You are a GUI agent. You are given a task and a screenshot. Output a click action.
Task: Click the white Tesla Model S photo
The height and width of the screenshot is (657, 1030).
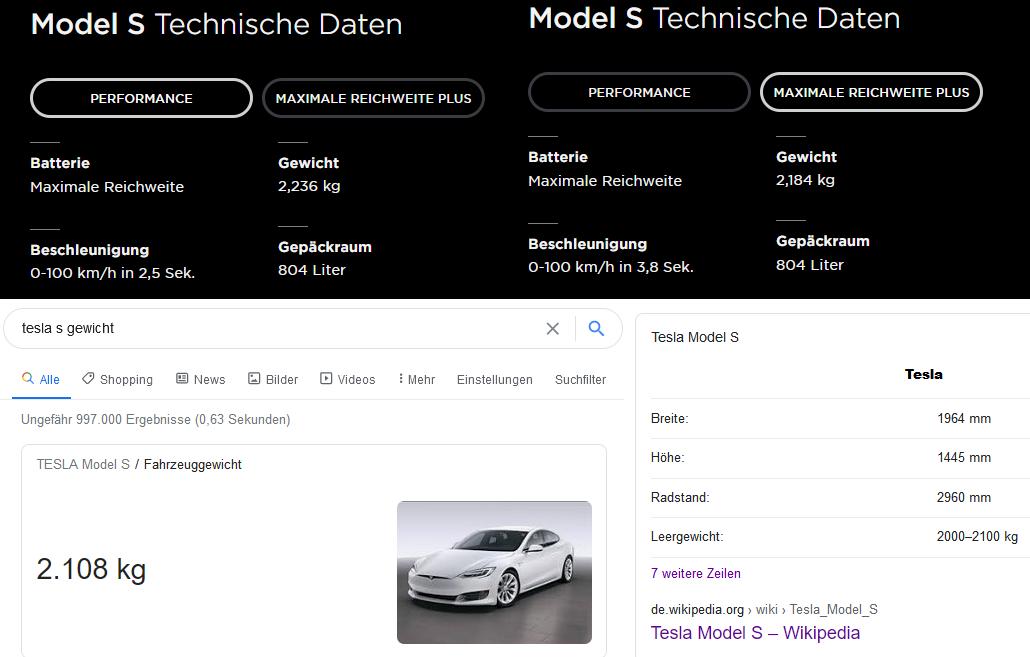click(494, 572)
